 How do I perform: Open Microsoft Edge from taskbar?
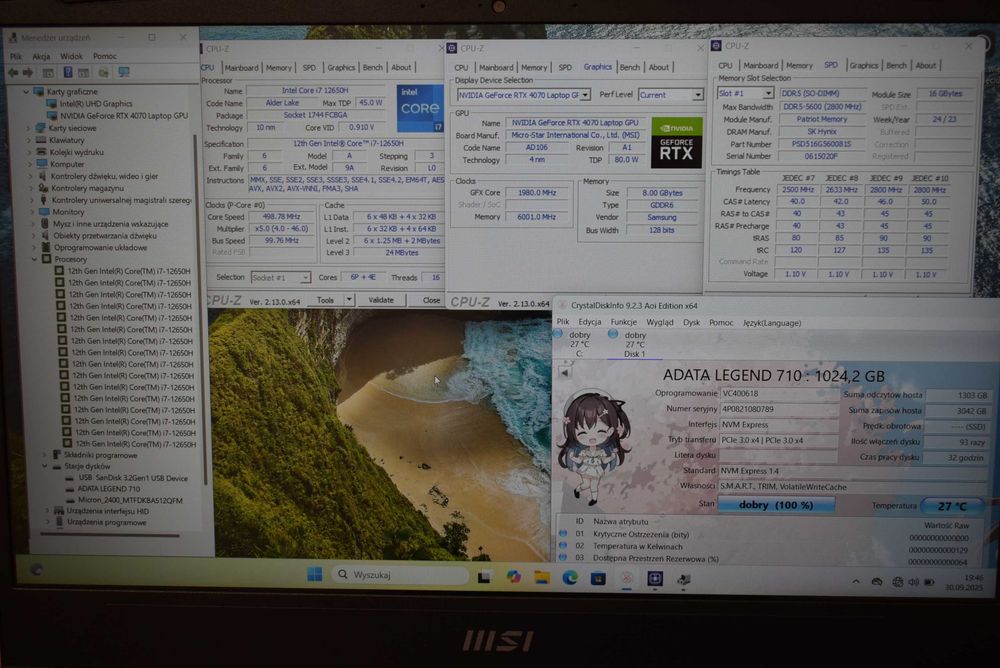coord(570,577)
